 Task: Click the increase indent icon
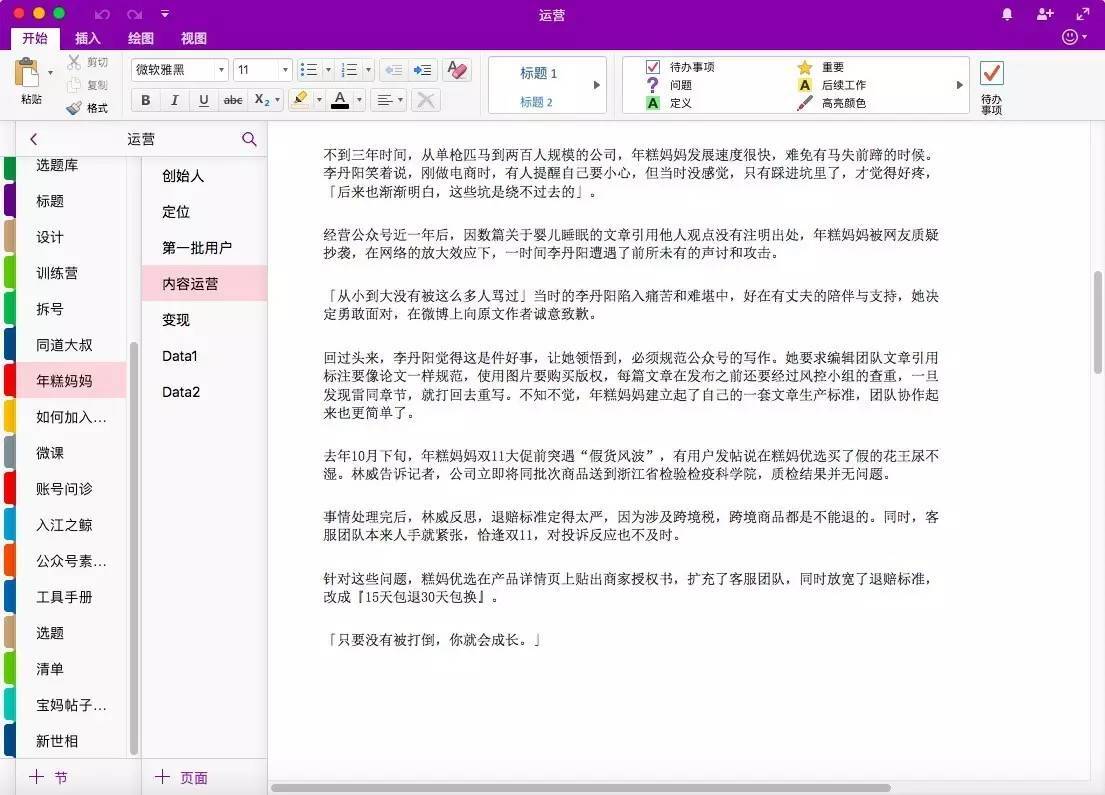pos(423,70)
